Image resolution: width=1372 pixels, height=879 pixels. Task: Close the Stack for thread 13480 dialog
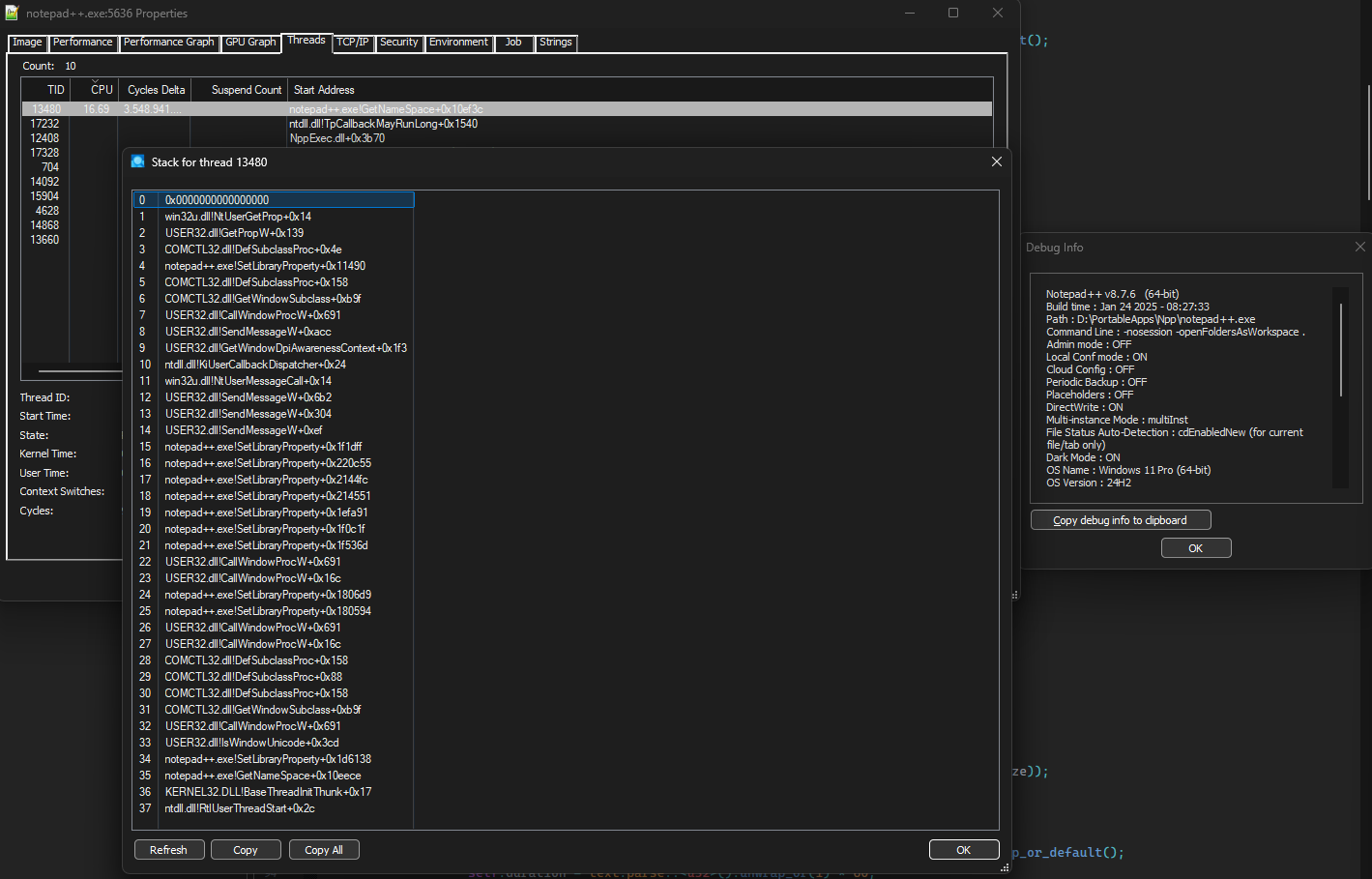pos(996,161)
